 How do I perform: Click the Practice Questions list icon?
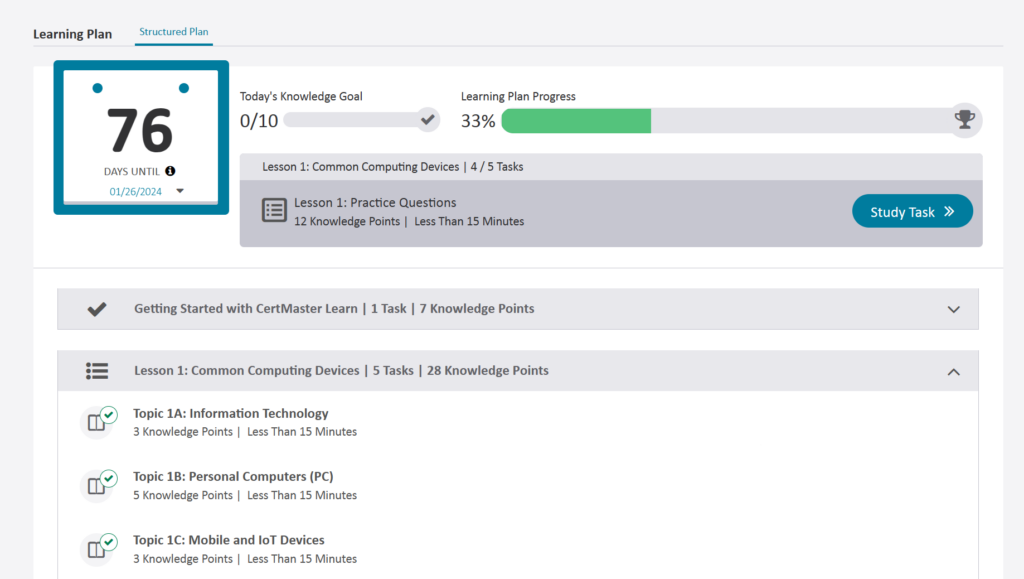pyautogui.click(x=274, y=211)
